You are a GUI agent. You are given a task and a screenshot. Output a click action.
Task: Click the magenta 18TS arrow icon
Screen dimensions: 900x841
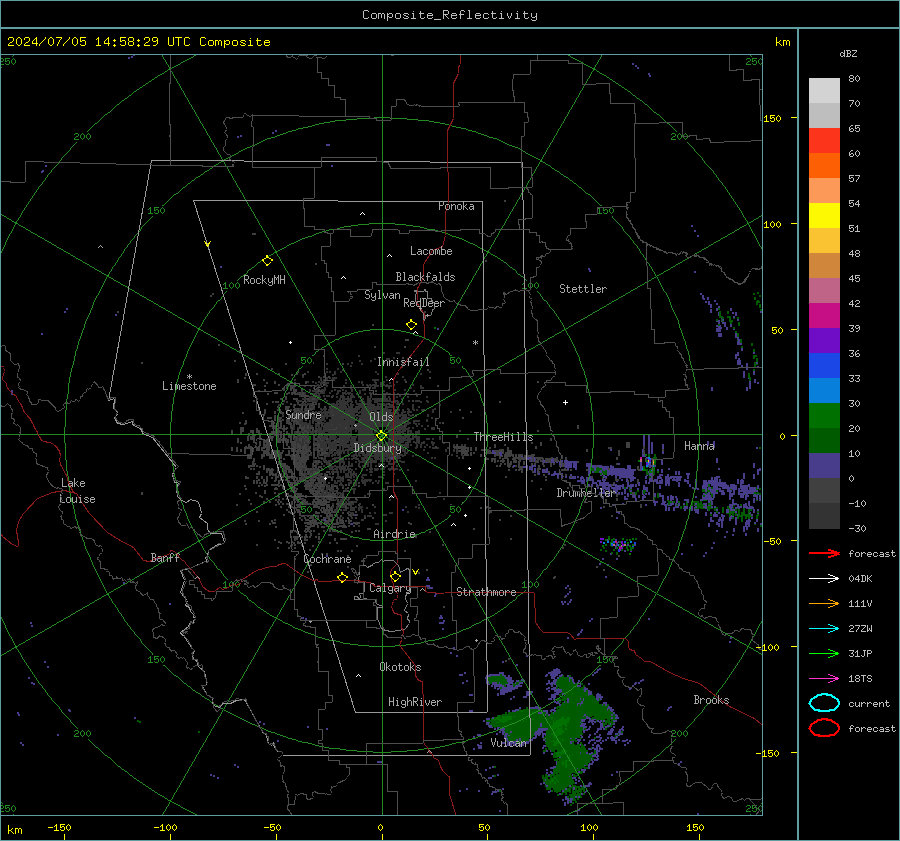(824, 679)
